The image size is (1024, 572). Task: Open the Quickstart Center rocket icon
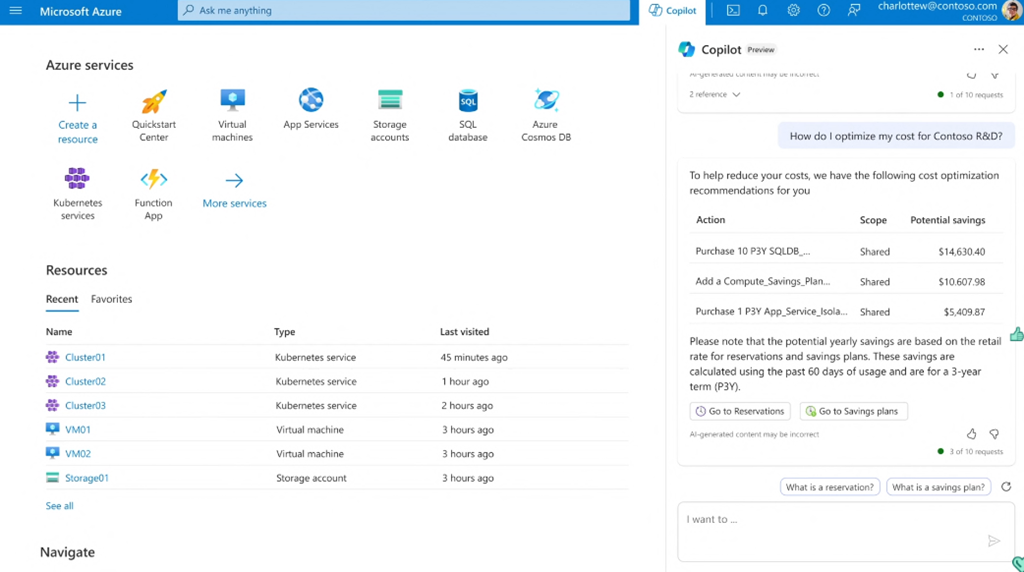[x=154, y=102]
